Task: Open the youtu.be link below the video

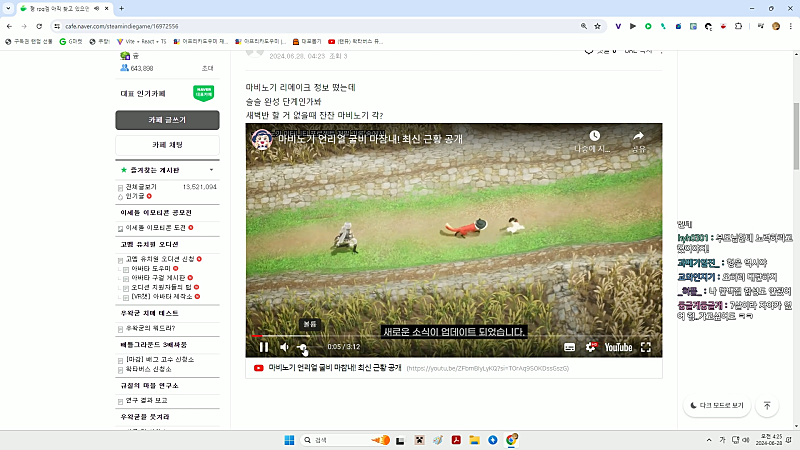Action: pyautogui.click(x=487, y=368)
